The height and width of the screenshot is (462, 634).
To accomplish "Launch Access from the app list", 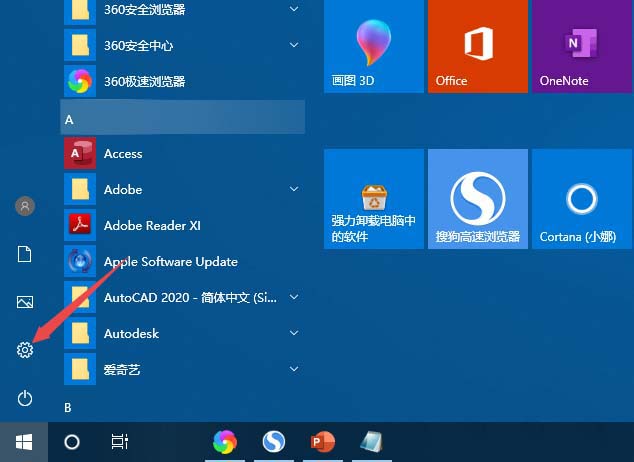I will pyautogui.click(x=184, y=153).
